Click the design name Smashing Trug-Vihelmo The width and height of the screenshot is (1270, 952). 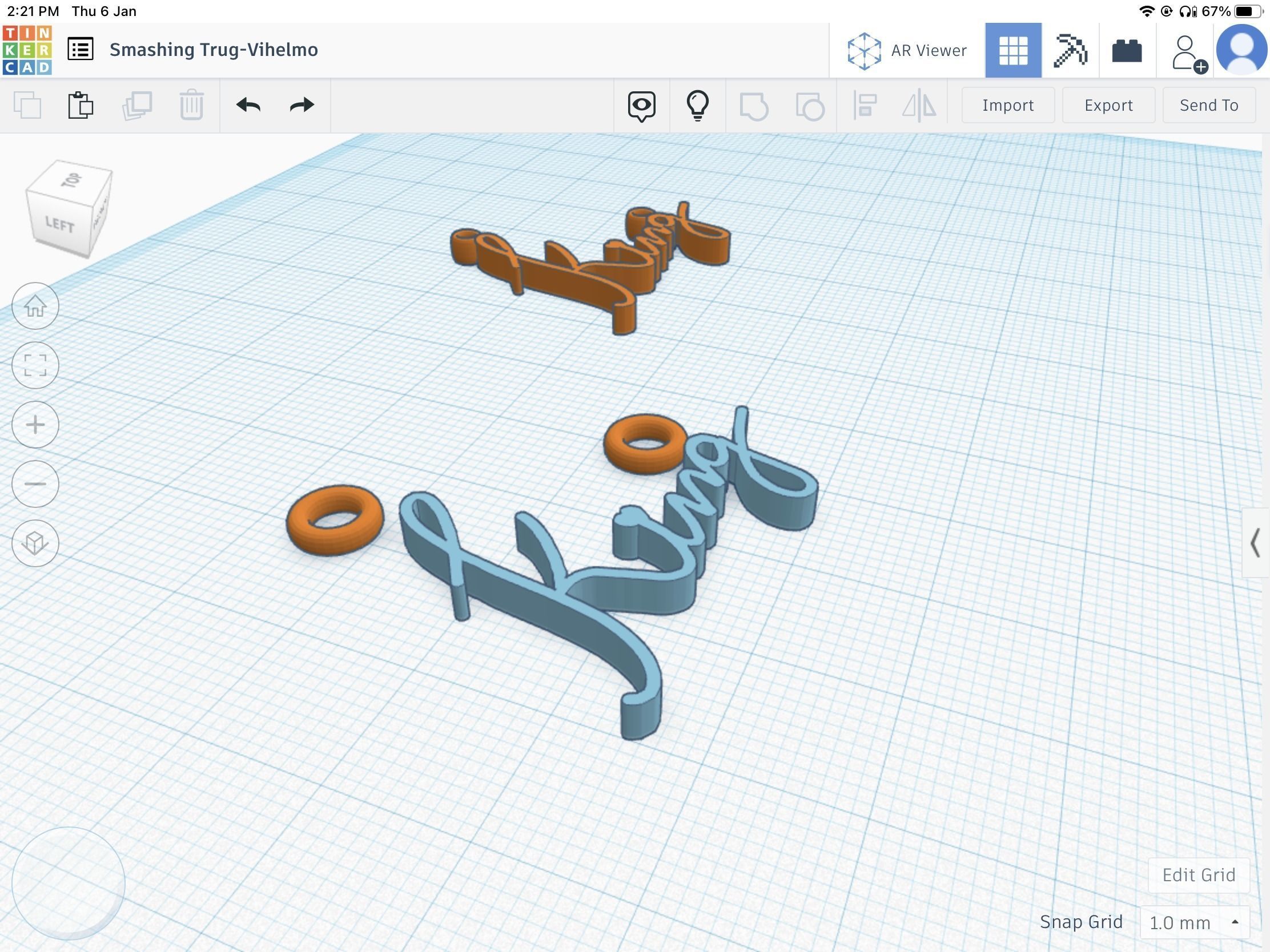pos(214,50)
